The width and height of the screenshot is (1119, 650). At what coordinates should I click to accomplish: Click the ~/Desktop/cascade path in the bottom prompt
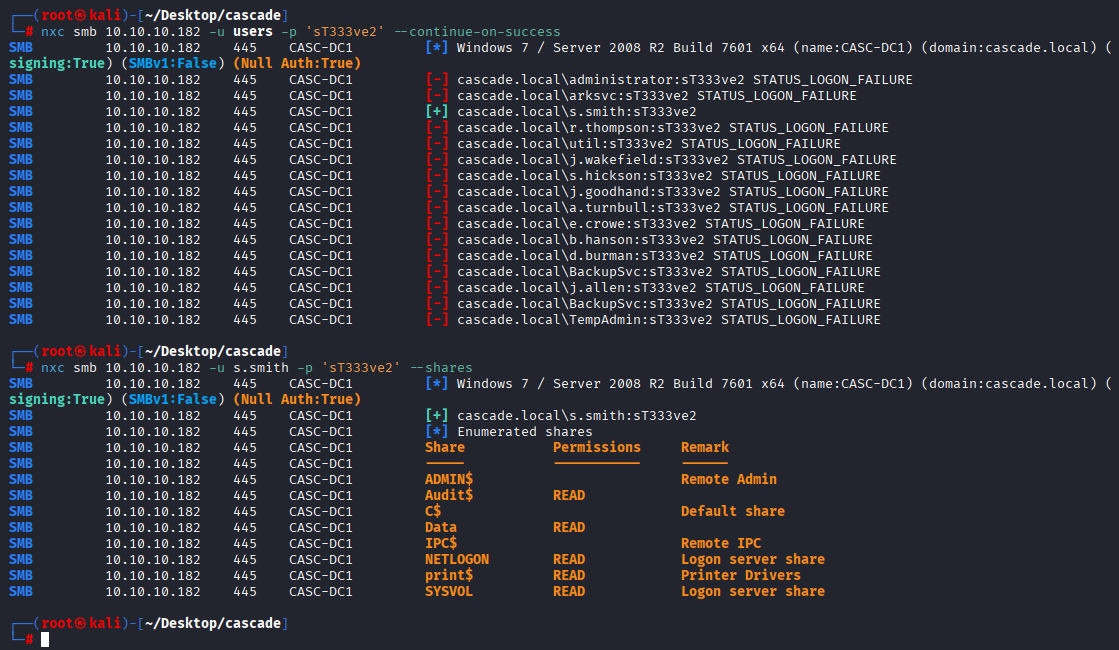[x=213, y=624]
